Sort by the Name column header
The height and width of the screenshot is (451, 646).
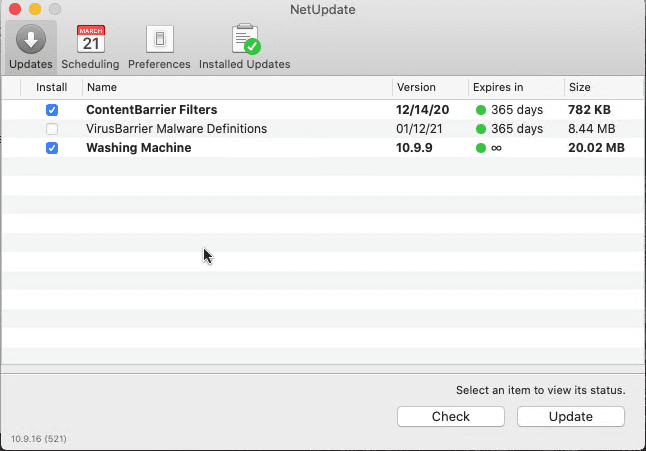(x=237, y=87)
